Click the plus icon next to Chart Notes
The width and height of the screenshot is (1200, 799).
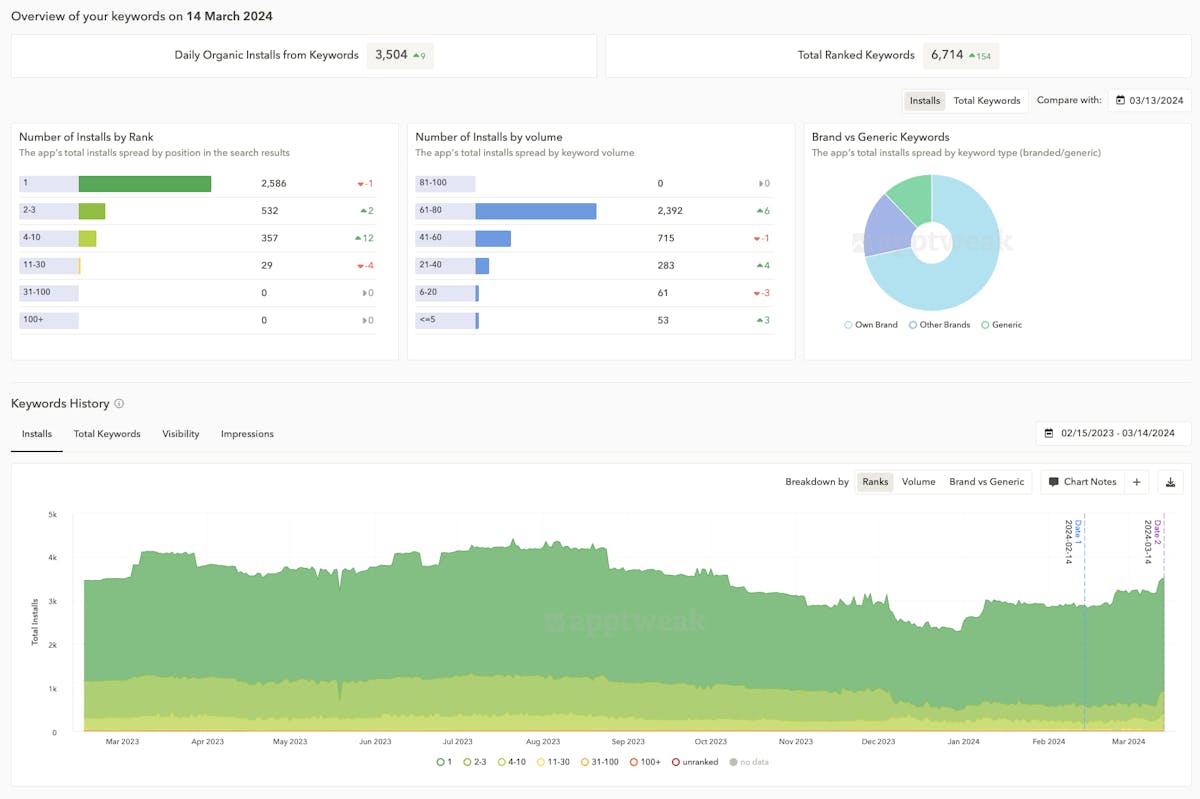(x=1137, y=482)
